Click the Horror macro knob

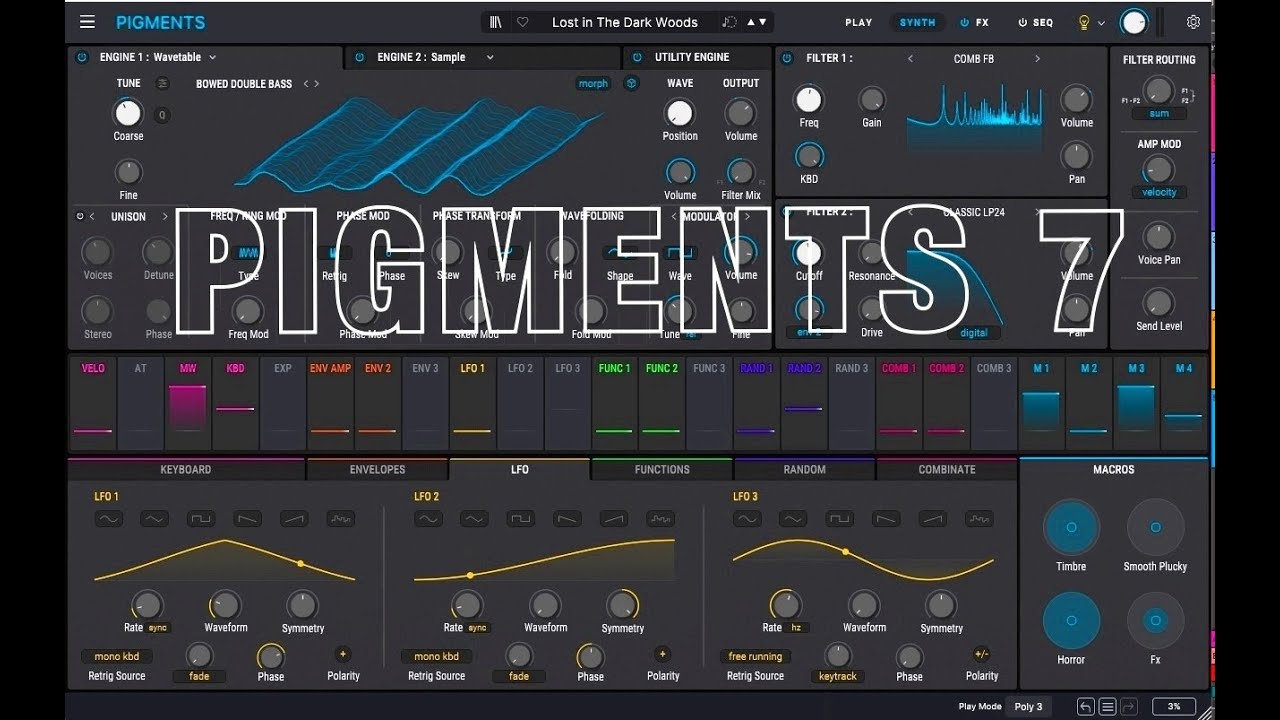tap(1071, 621)
